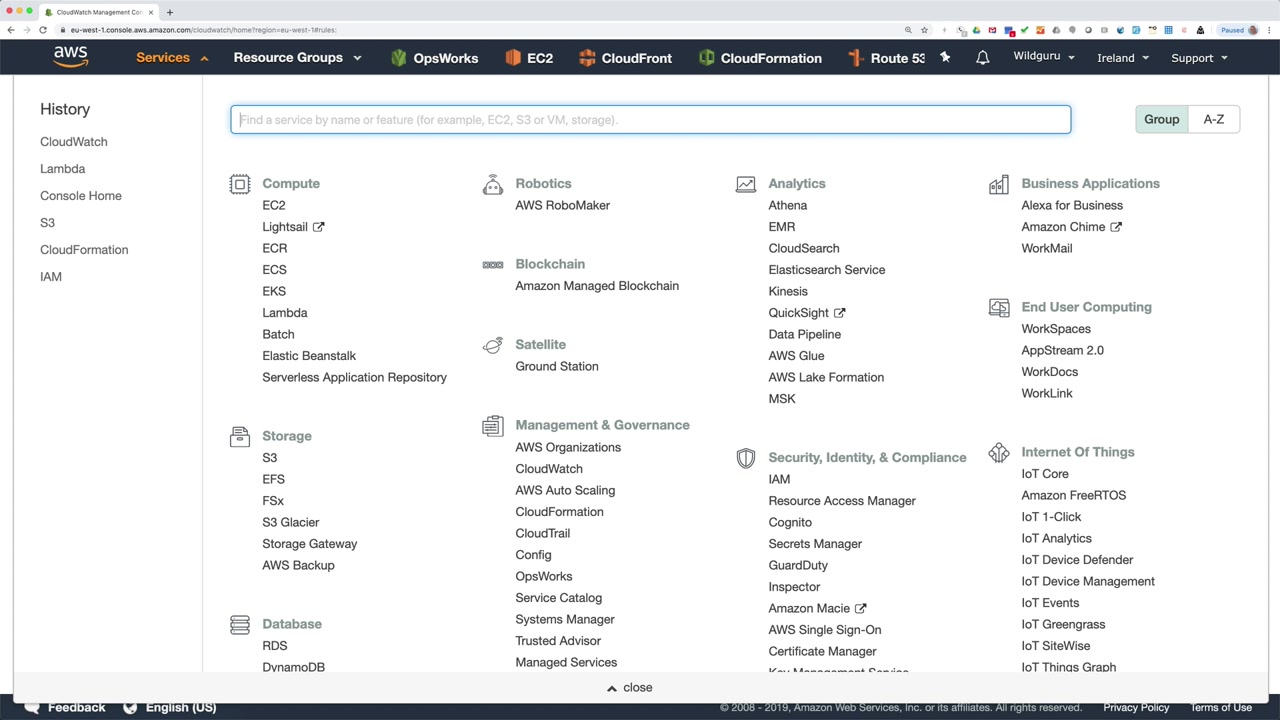Screen dimensions: 1280x720
Task: Switch service list to Group view
Action: tap(1161, 119)
